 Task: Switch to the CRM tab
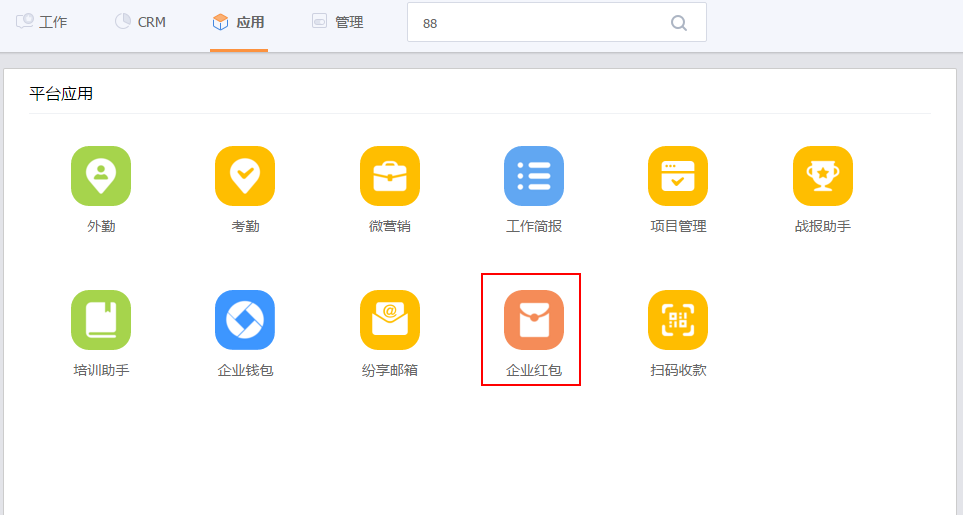[141, 22]
